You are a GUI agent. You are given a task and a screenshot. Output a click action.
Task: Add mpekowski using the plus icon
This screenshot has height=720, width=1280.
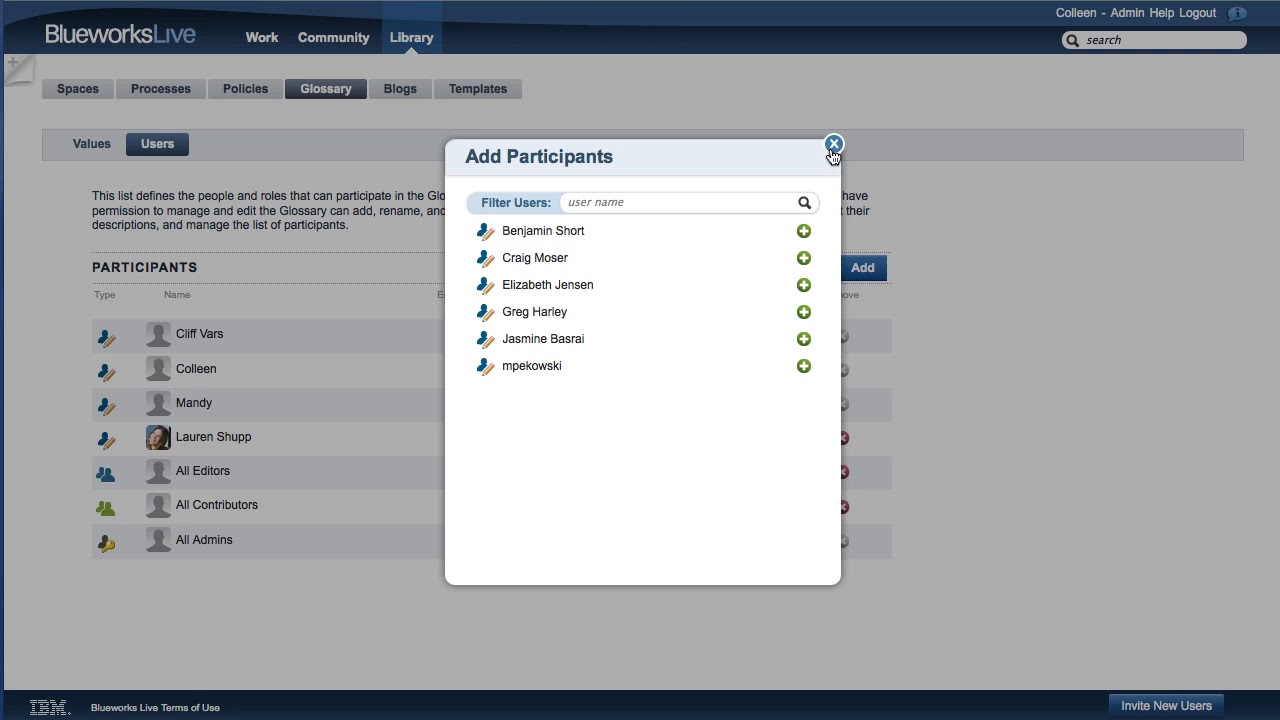coord(804,366)
